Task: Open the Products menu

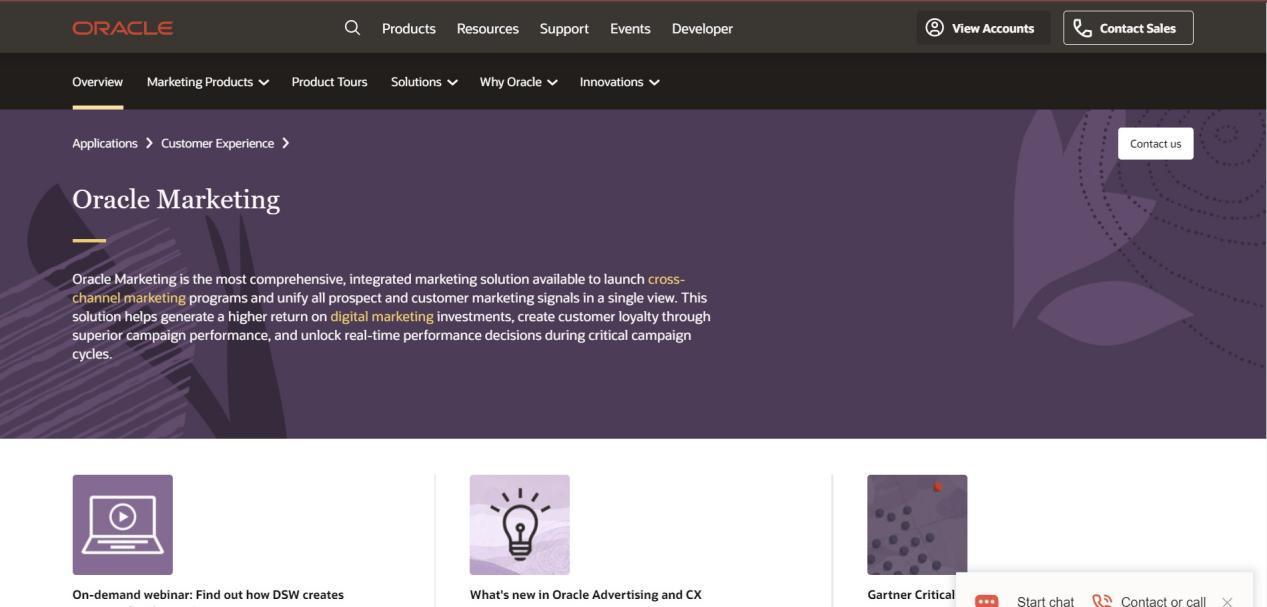Action: point(409,28)
